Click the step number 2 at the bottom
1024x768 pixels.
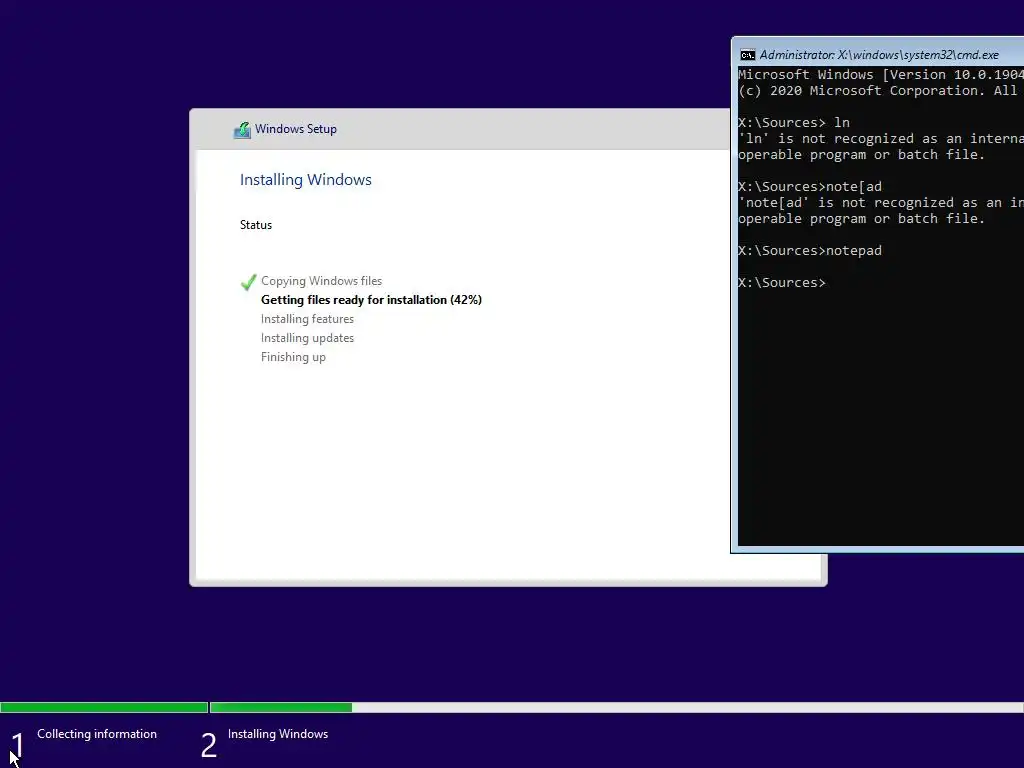[209, 745]
